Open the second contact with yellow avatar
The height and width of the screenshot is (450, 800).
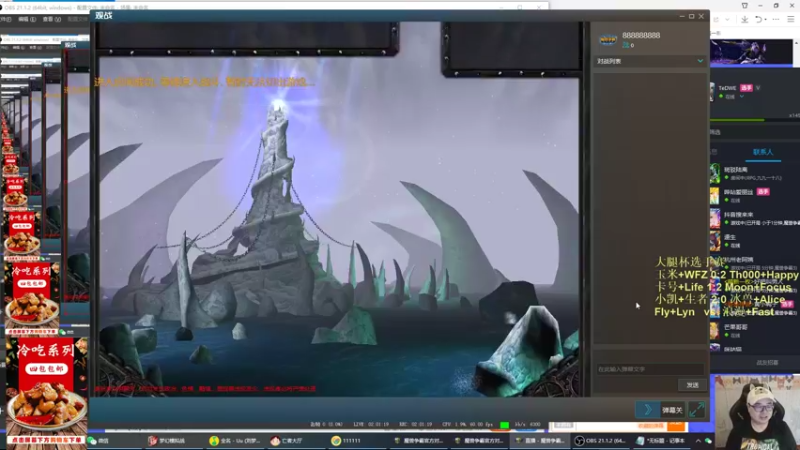tap(715, 196)
